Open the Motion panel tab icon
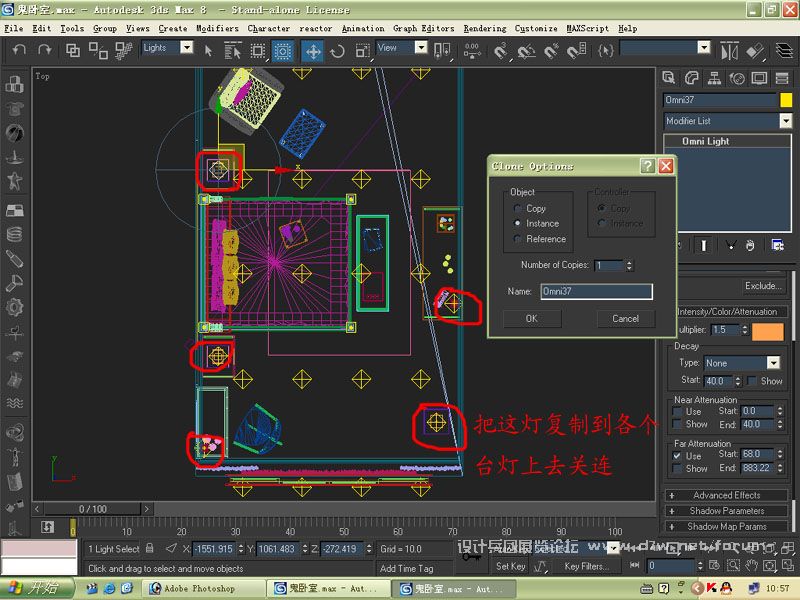 click(x=737, y=78)
